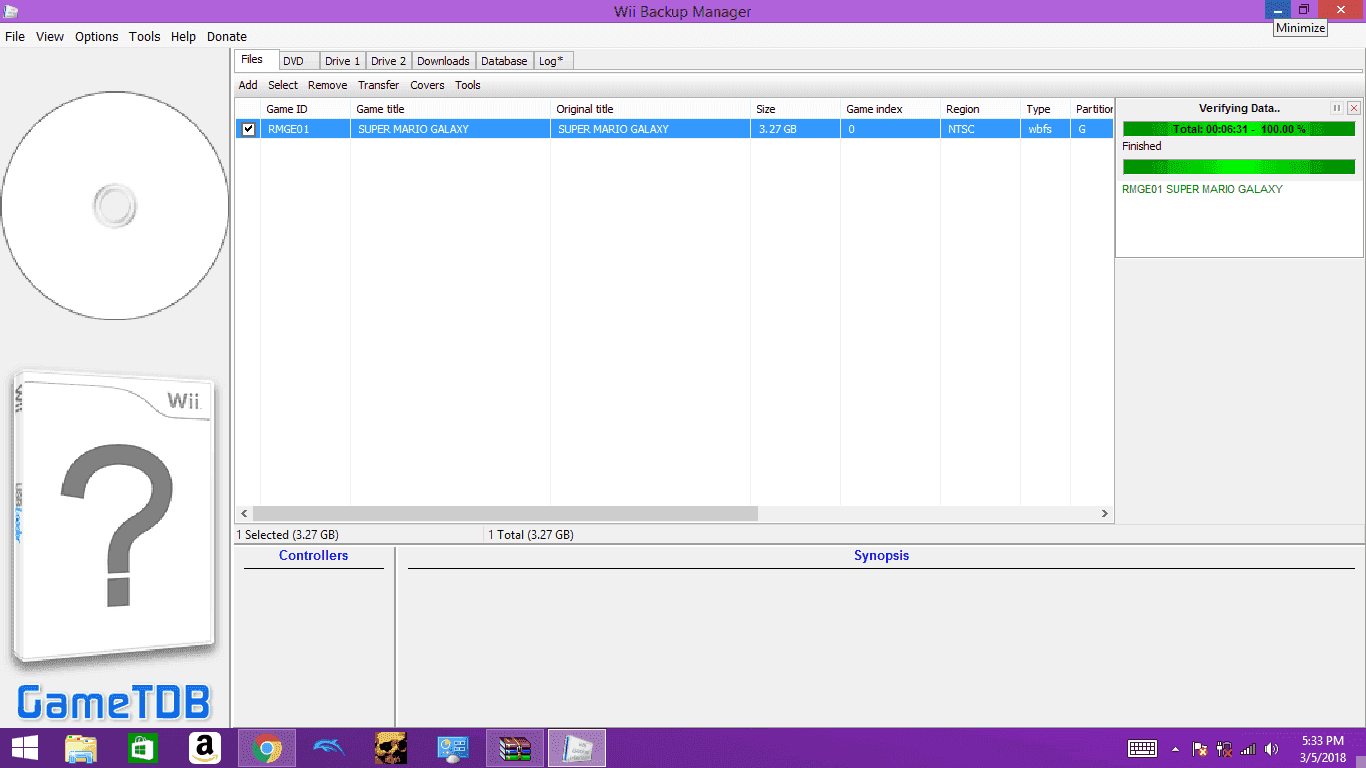The height and width of the screenshot is (768, 1366).
Task: Open the Windows Start button
Action: click(x=25, y=748)
